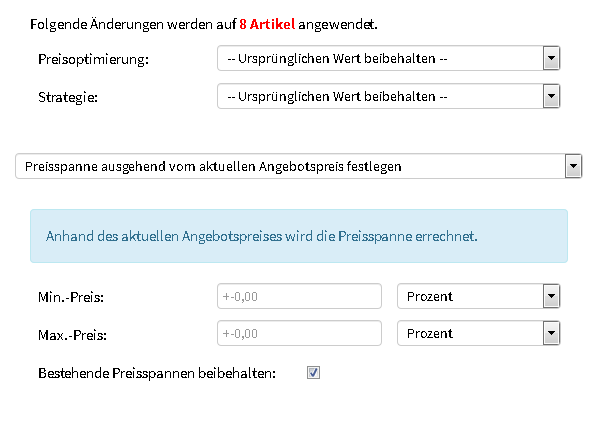Viewport: 598px width, 423px height.
Task: Open the Max.-Preis Prozent unit dropdown
Action: (x=478, y=333)
